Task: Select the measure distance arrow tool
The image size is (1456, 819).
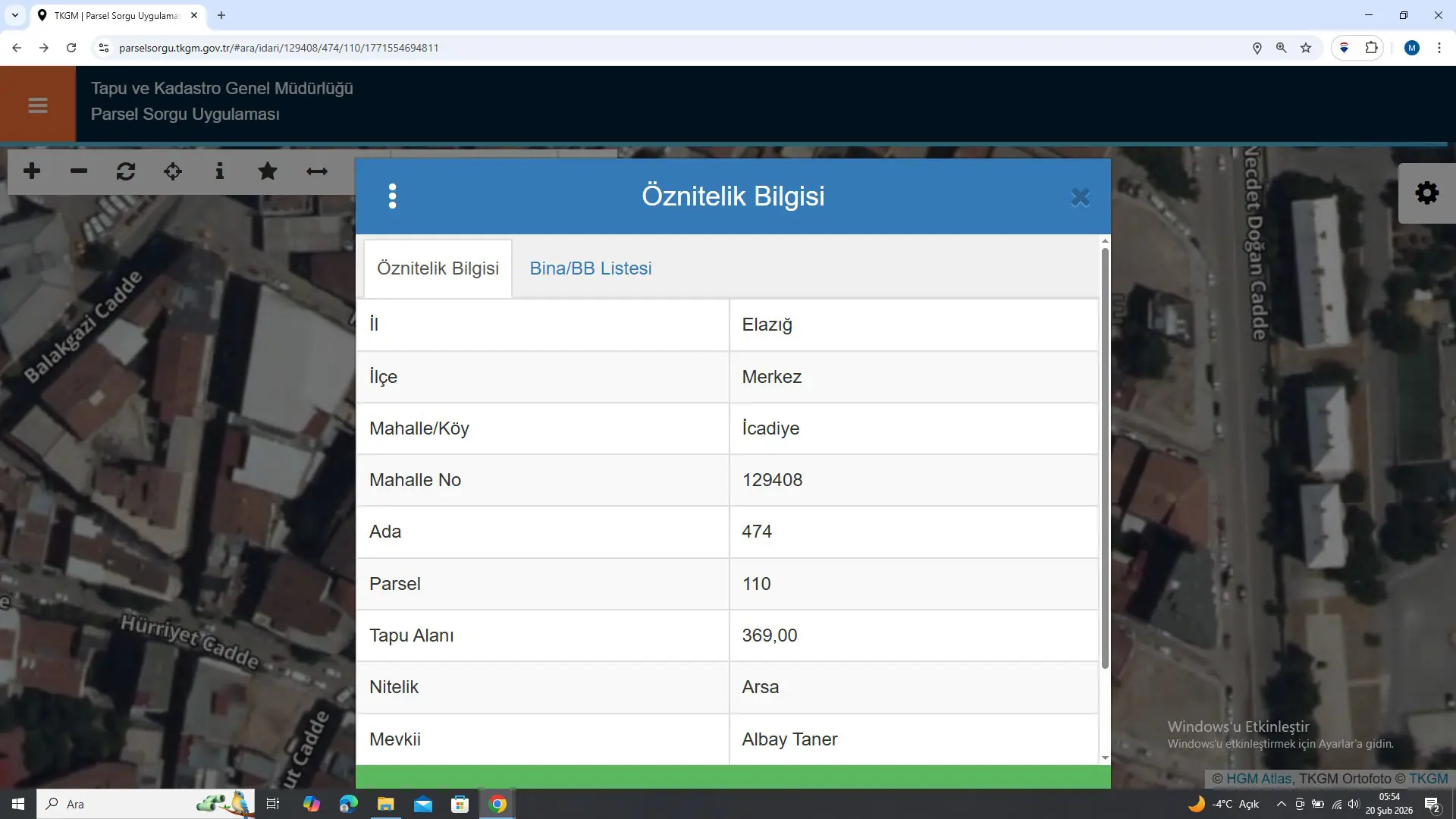Action: (x=317, y=171)
